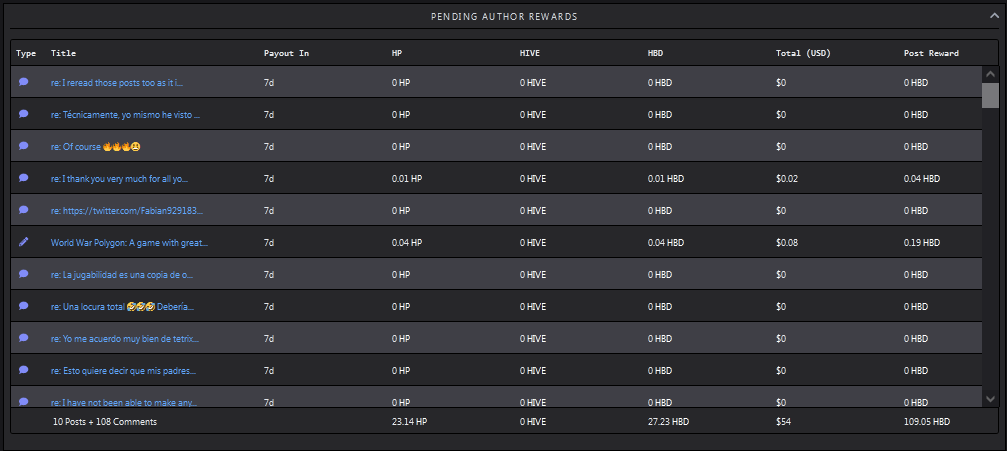1007x451 pixels.
Task: Click the scrollbar down arrow in rewards table
Action: [990, 399]
